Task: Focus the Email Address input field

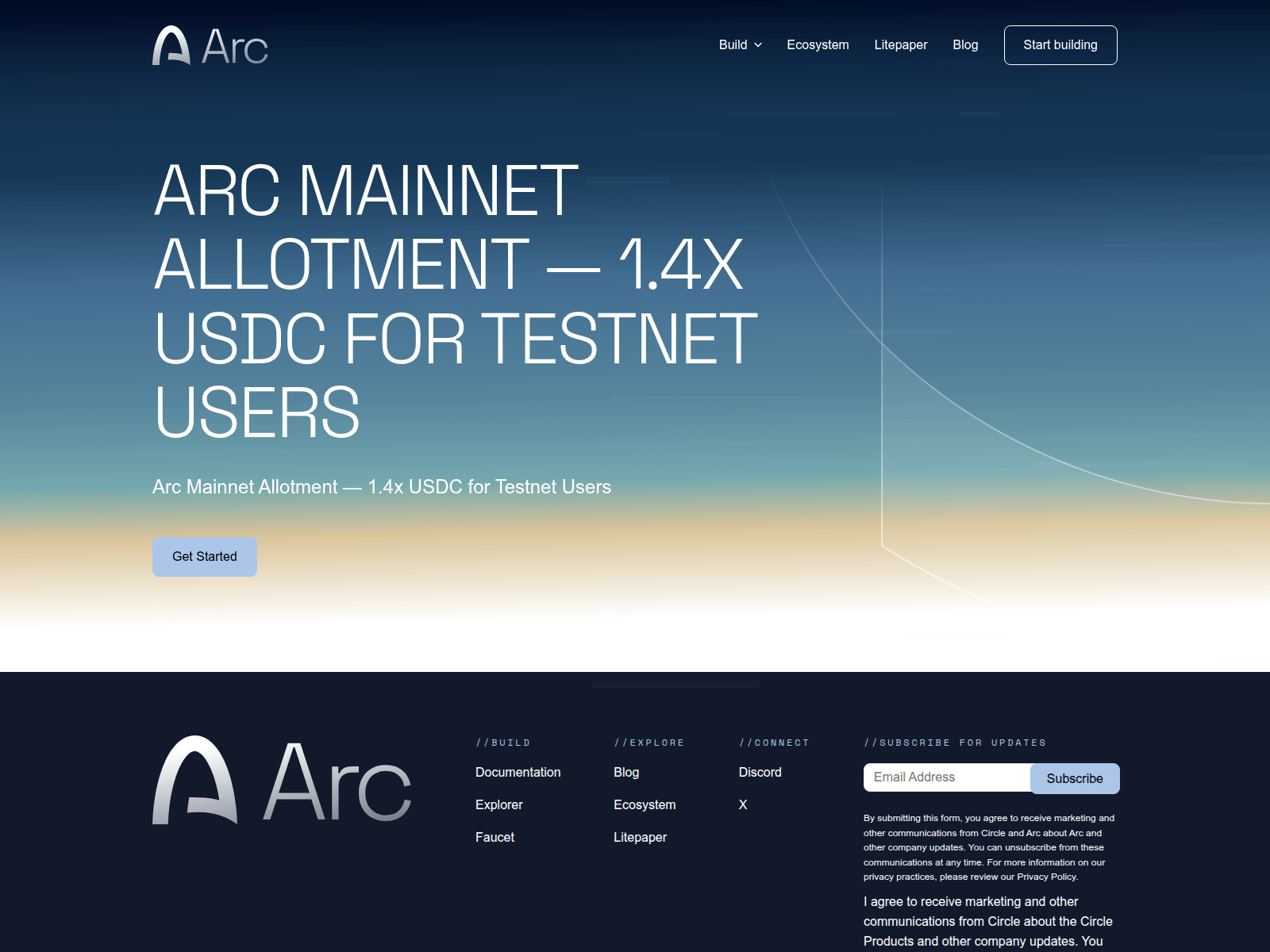Action: pos(947,777)
